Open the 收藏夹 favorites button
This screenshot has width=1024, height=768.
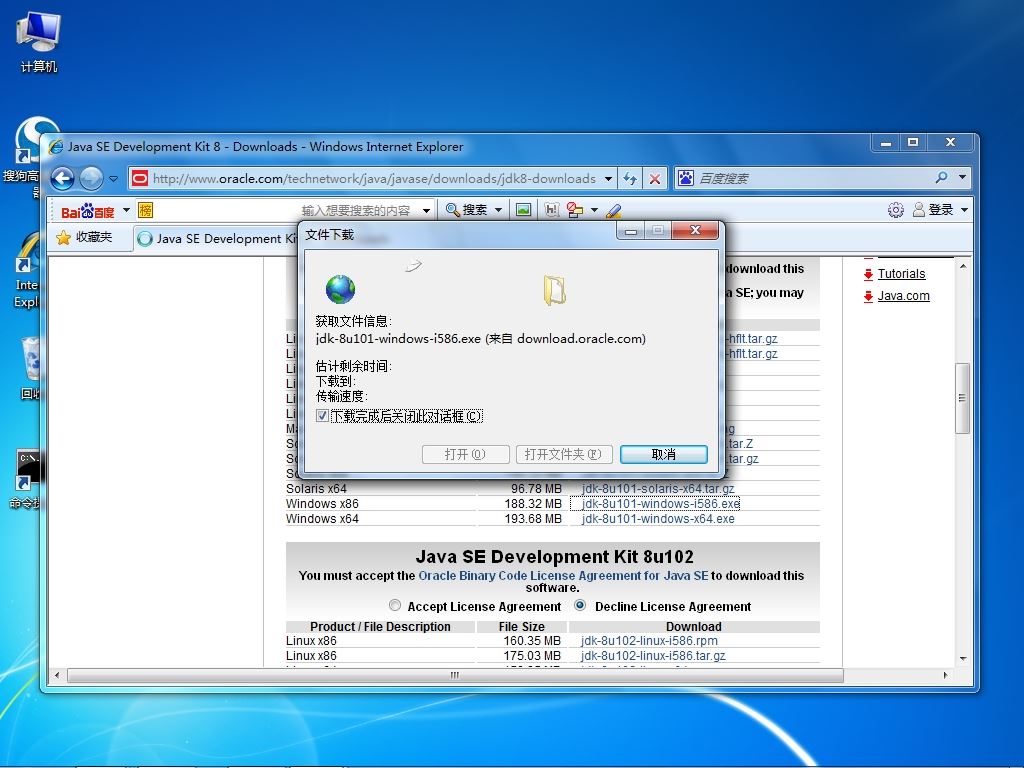tap(85, 237)
